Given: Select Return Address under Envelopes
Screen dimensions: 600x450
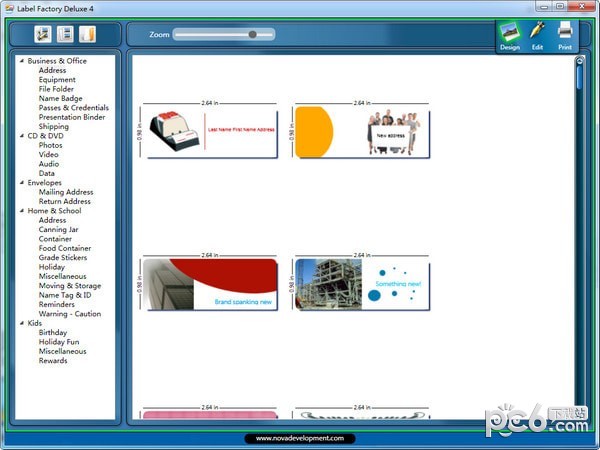Looking at the screenshot, I should (65, 201).
